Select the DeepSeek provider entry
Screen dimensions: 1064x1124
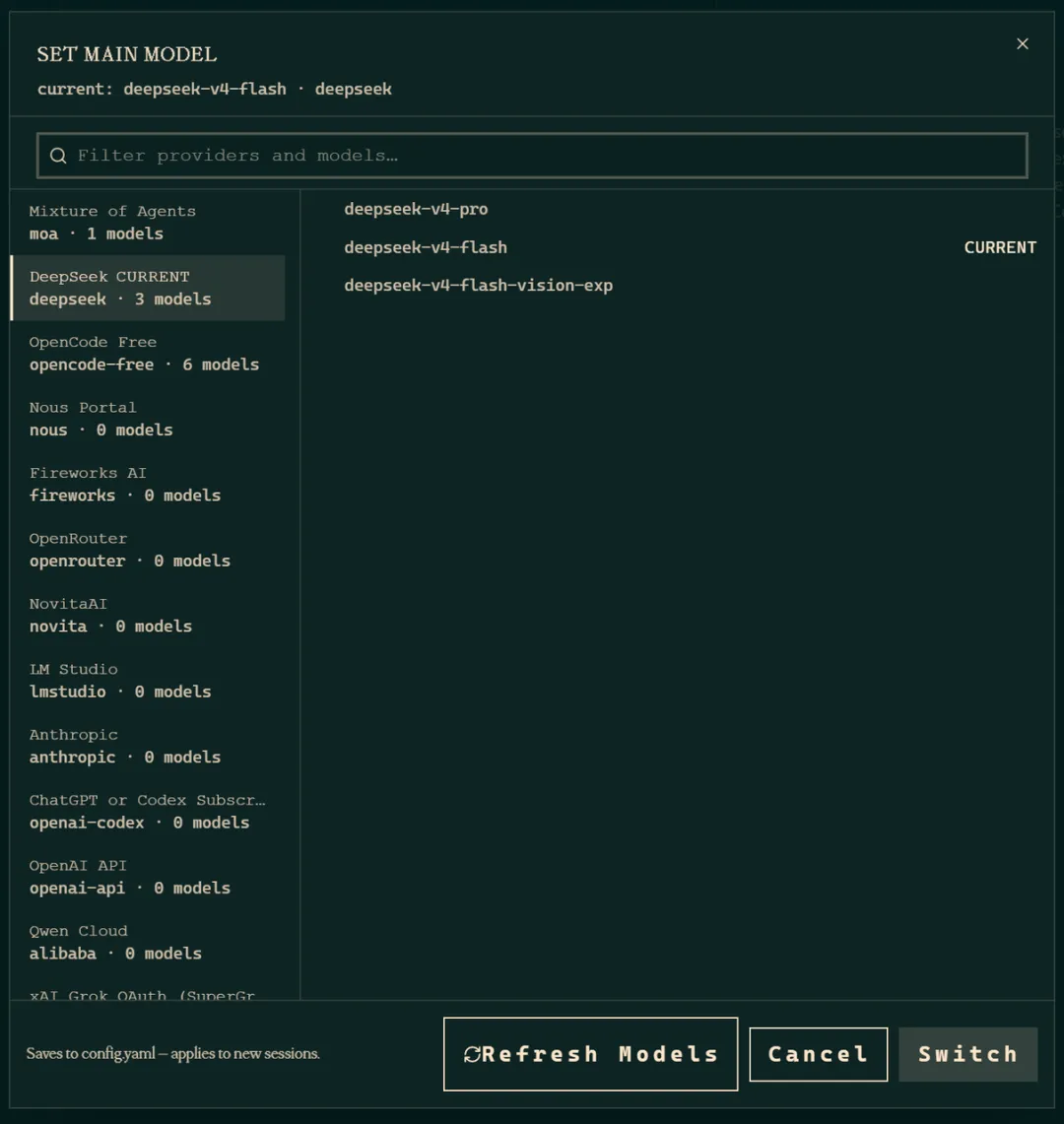[x=149, y=288]
